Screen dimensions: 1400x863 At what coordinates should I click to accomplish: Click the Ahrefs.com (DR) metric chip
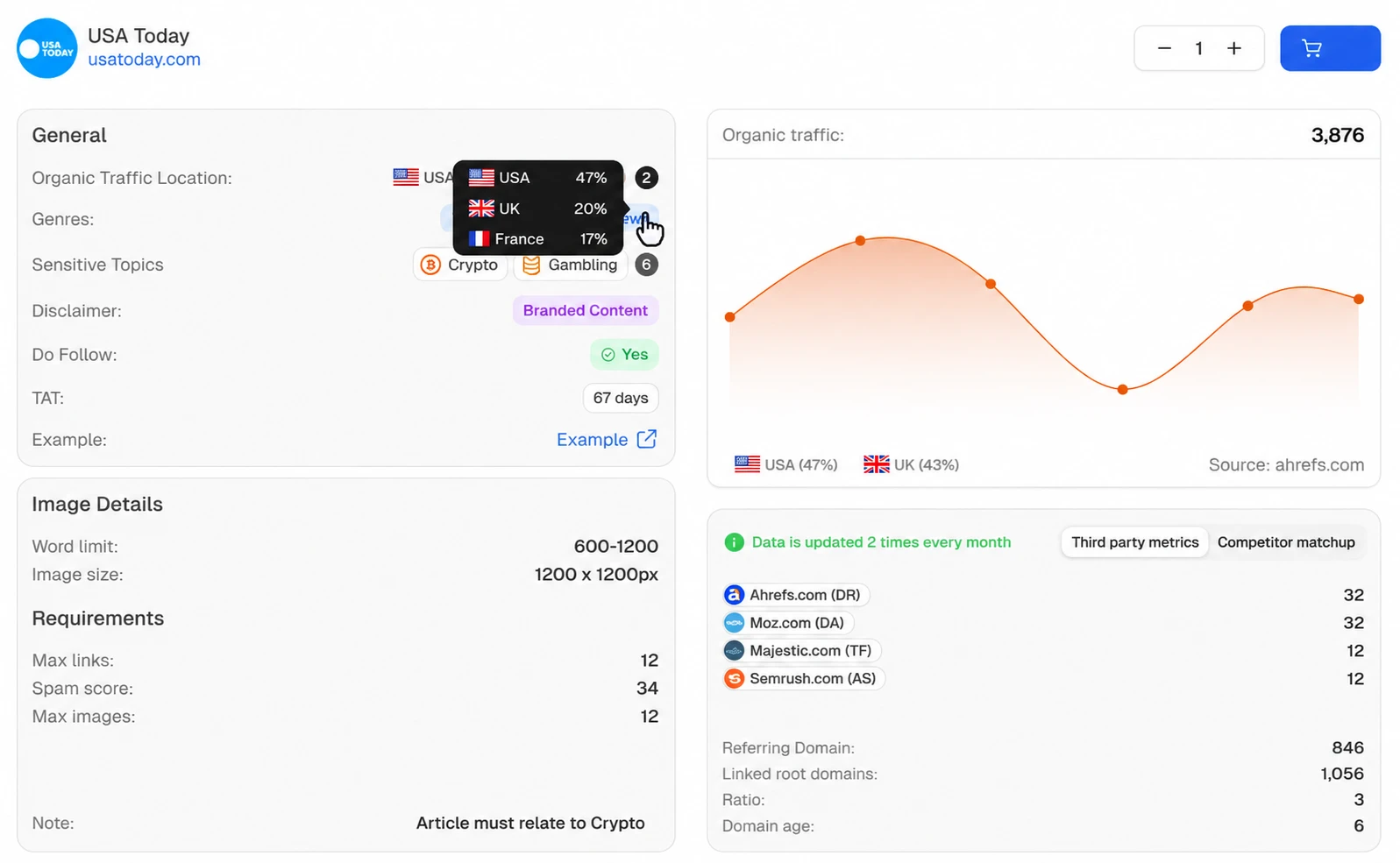coord(795,595)
